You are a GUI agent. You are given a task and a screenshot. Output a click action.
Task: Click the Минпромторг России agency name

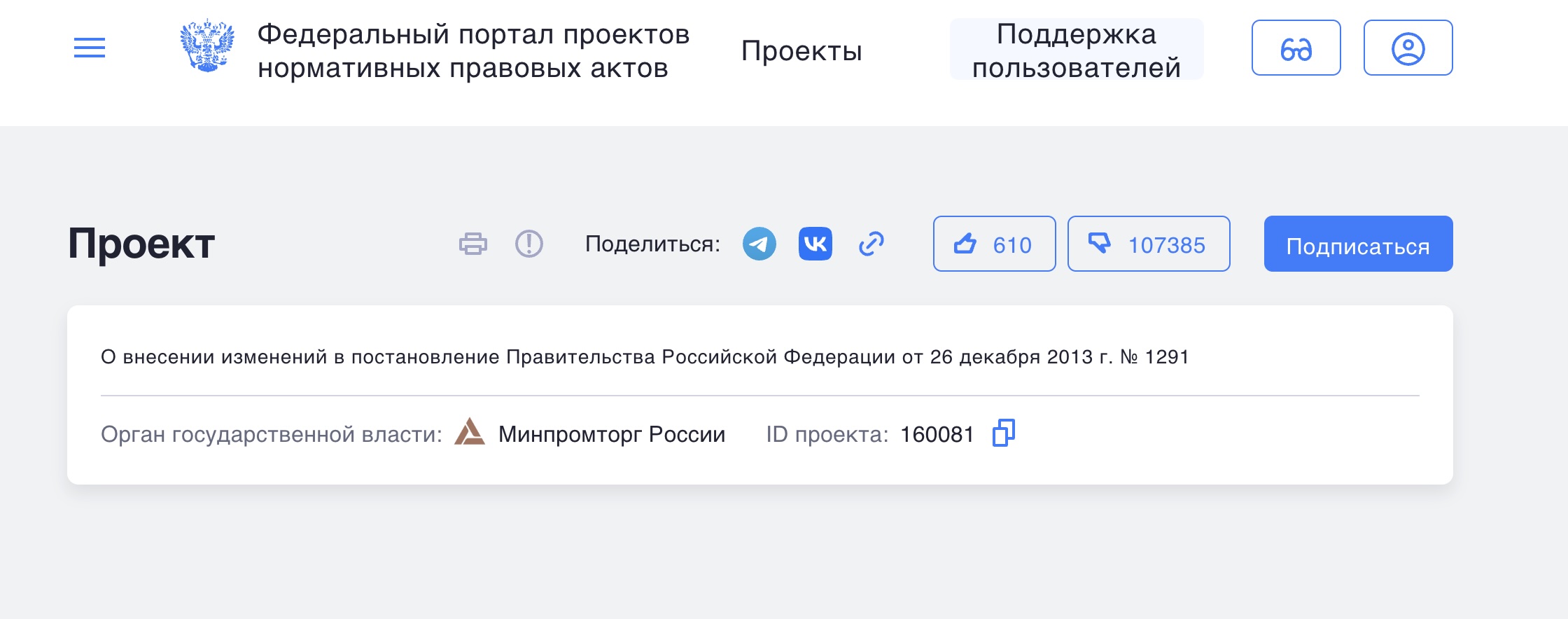point(611,434)
